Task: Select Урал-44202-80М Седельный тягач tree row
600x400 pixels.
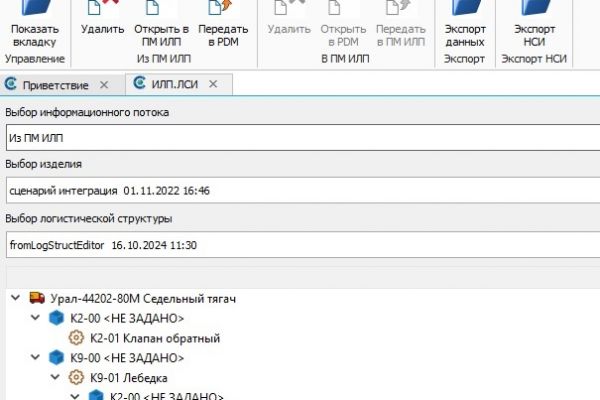Action: pos(143,299)
